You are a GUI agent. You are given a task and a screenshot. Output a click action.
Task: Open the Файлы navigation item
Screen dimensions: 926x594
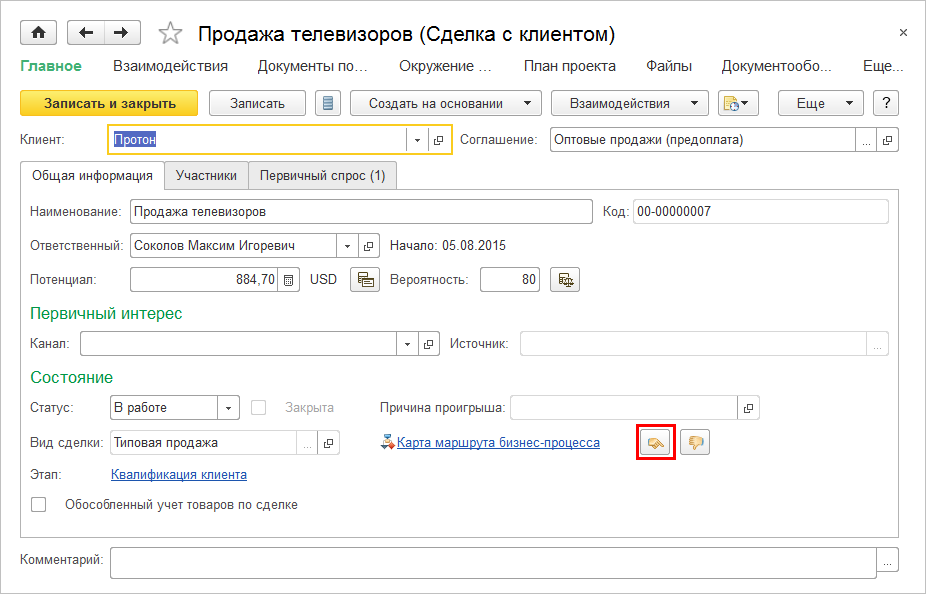click(668, 66)
